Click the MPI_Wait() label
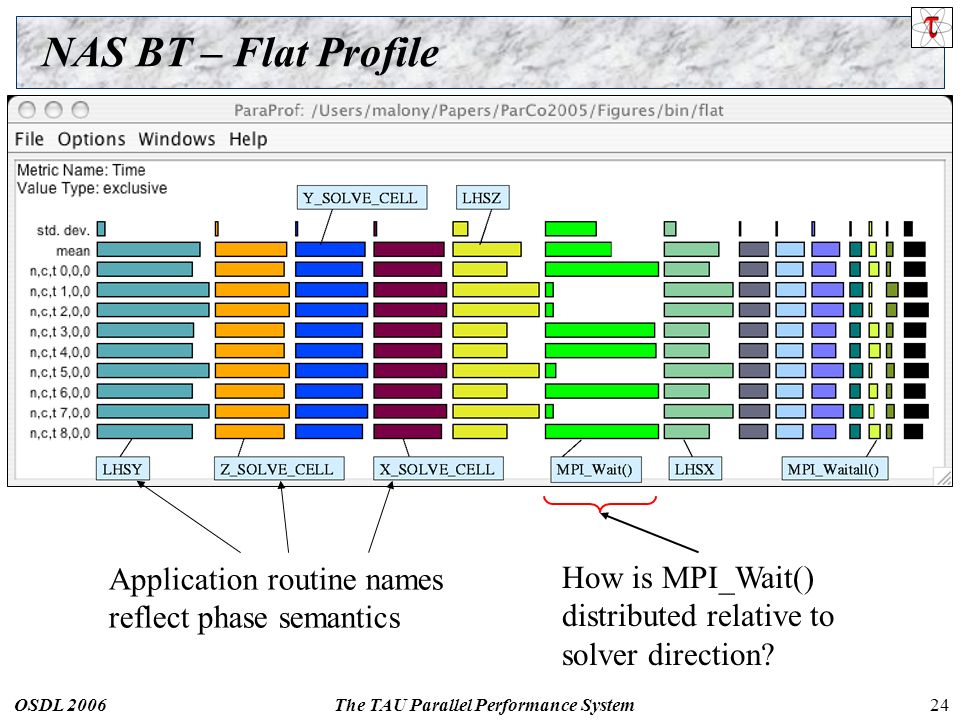960x720 pixels. [x=595, y=469]
